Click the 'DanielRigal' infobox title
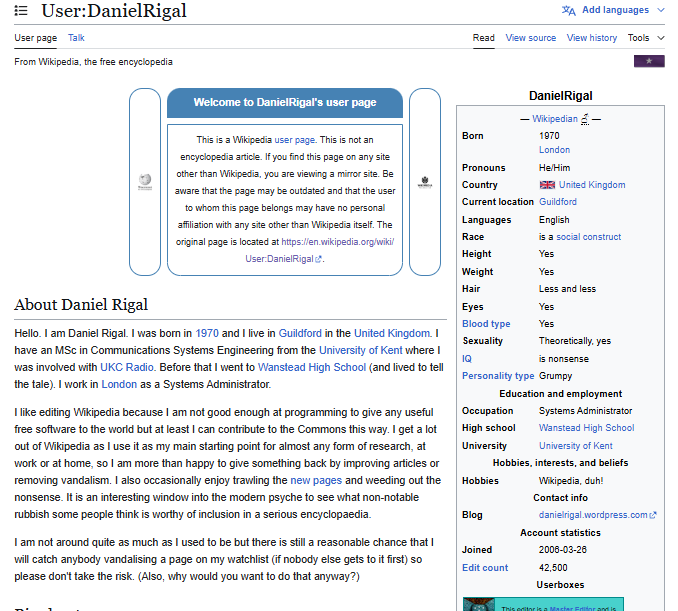The image size is (678, 611). tap(560, 96)
